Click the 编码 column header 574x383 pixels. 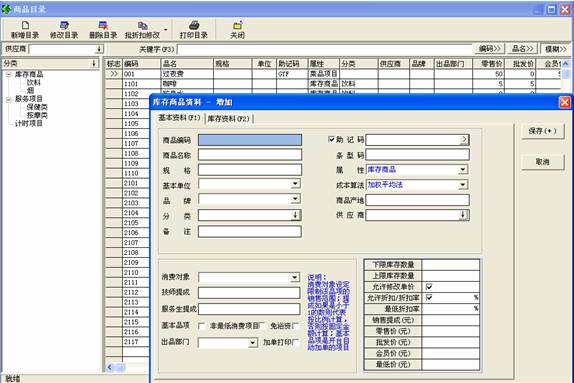click(x=142, y=64)
